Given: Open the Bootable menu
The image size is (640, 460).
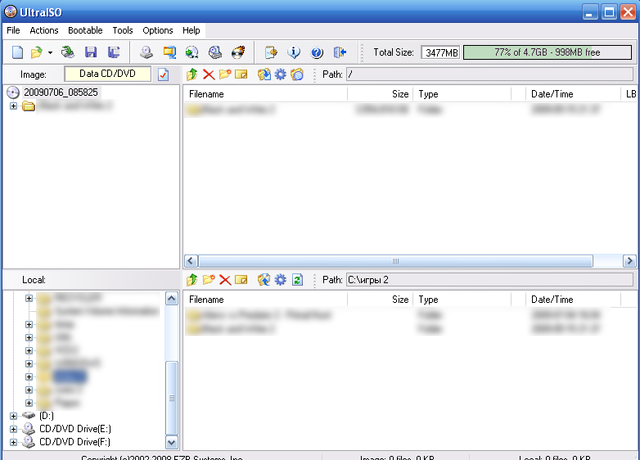Looking at the screenshot, I should click(85, 31).
